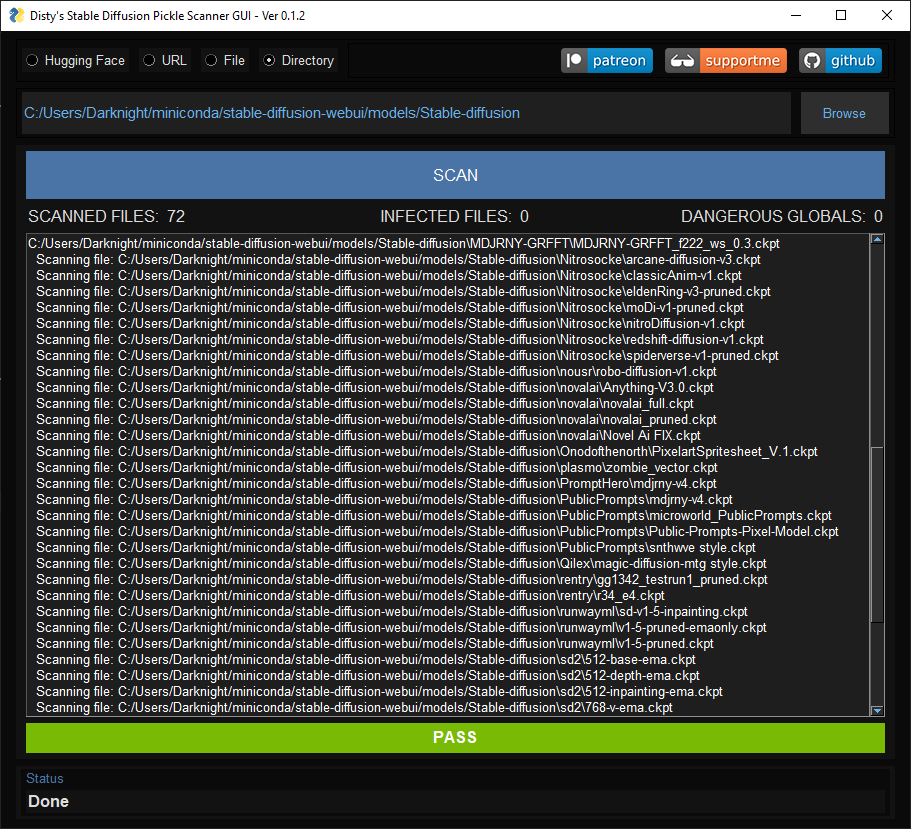Click the PixelartSpritesheet_V.1.ckpt log line

coord(427,451)
